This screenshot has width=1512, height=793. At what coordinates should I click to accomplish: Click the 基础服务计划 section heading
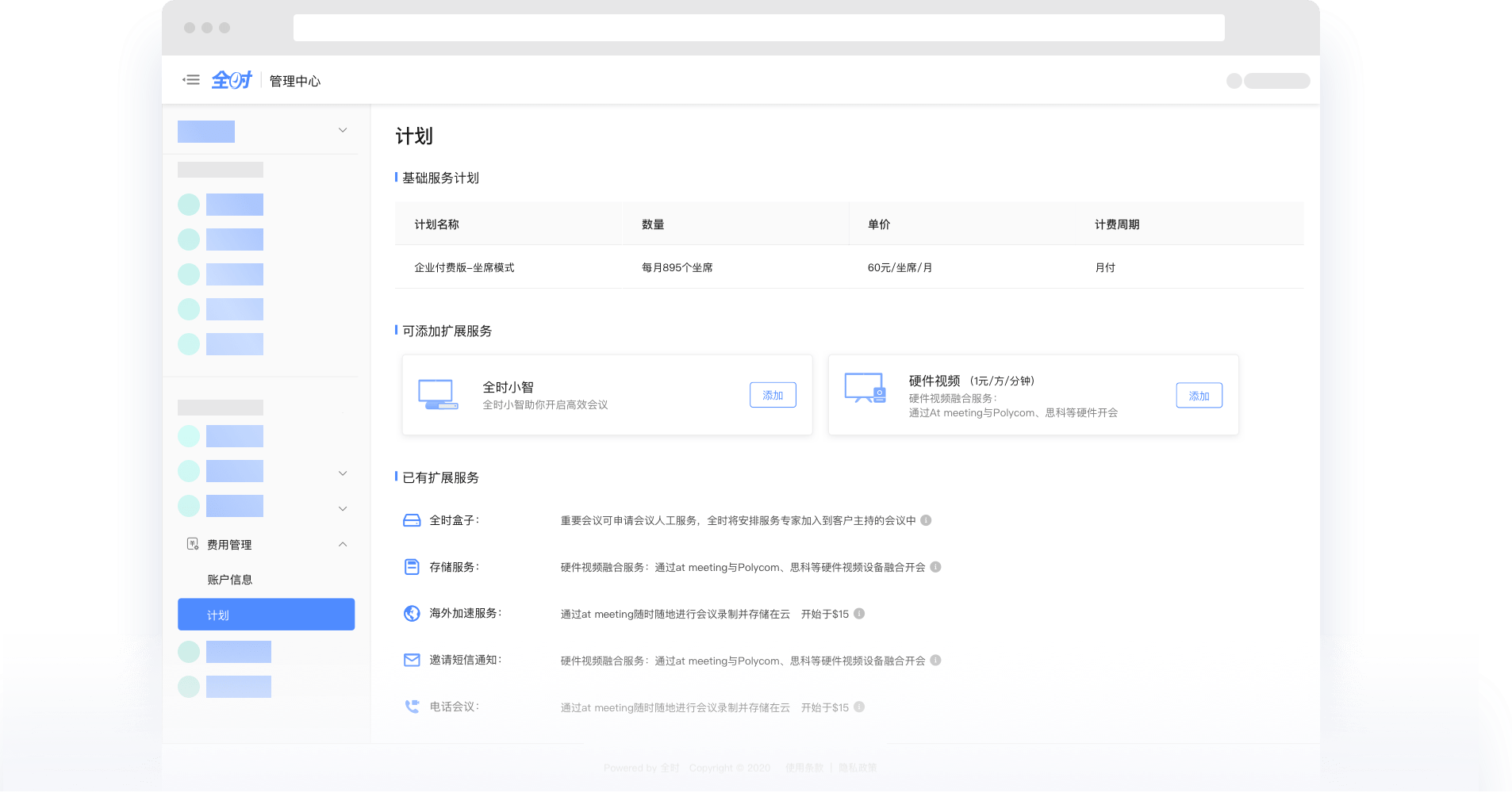[440, 178]
